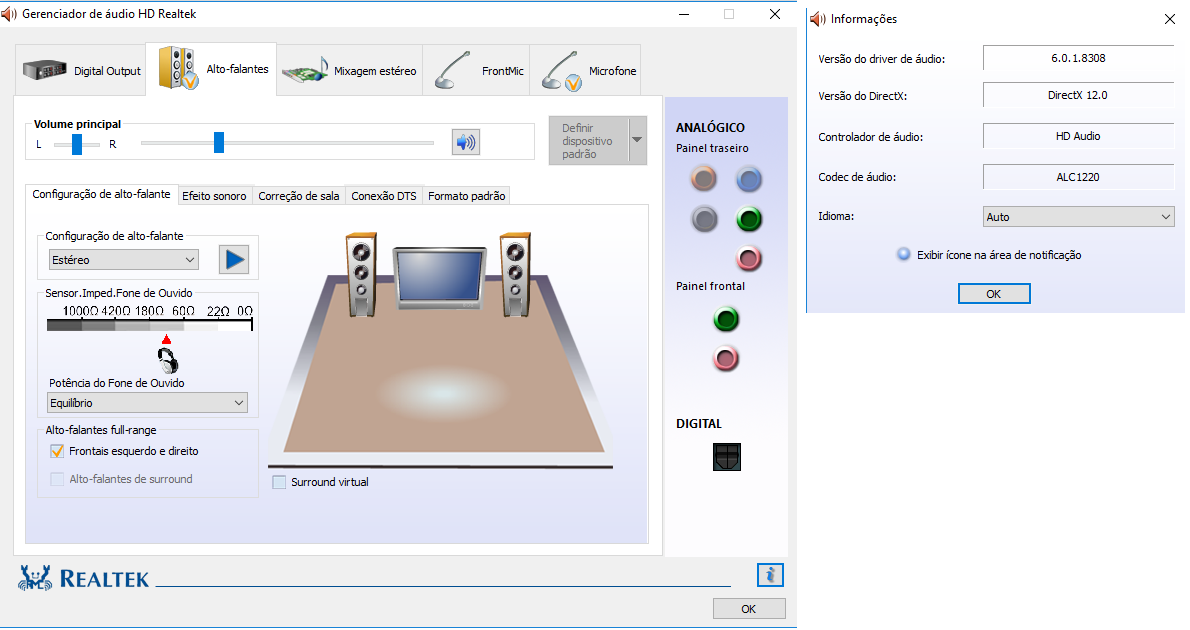Click the digital optical output connector icon
This screenshot has height=630, width=1190.
(727, 457)
